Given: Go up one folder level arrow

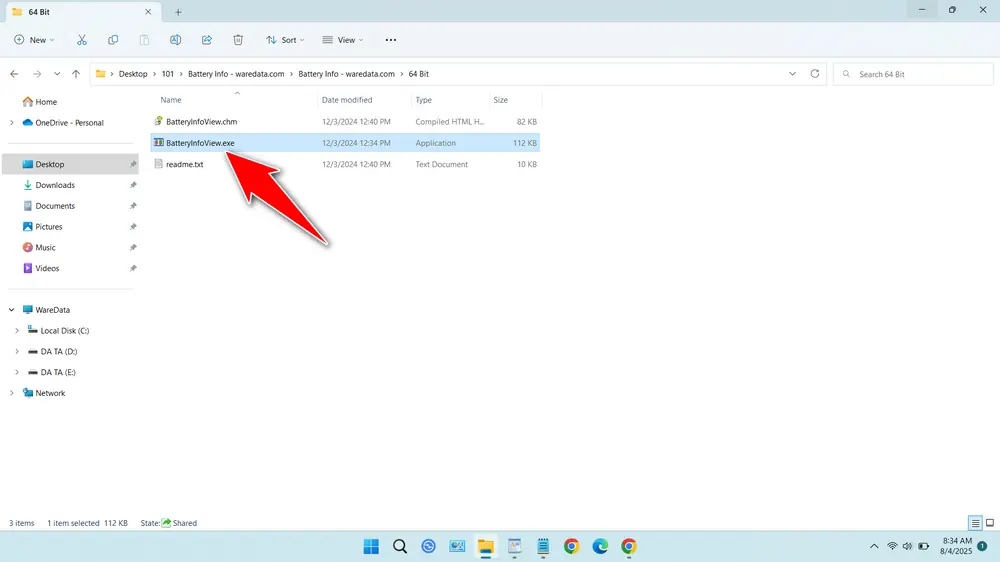Looking at the screenshot, I should [x=76, y=74].
